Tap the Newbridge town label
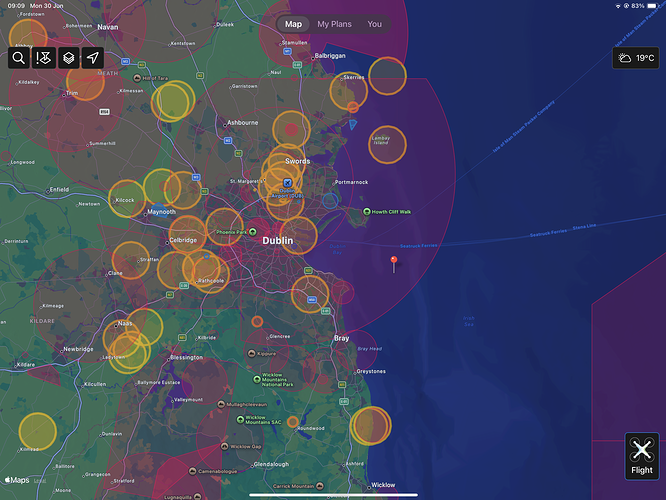The height and width of the screenshot is (500, 666). pyautogui.click(x=78, y=349)
